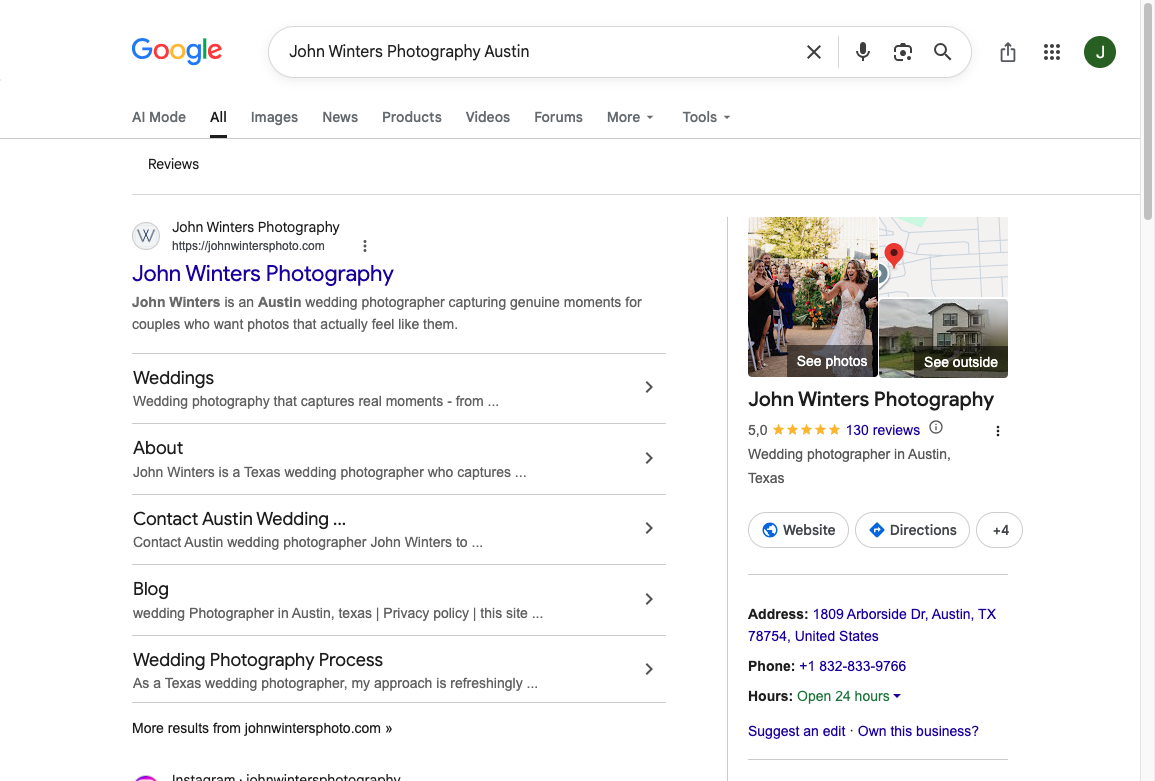Click the Website button
Image resolution: width=1155 pixels, height=781 pixels.
pos(798,530)
